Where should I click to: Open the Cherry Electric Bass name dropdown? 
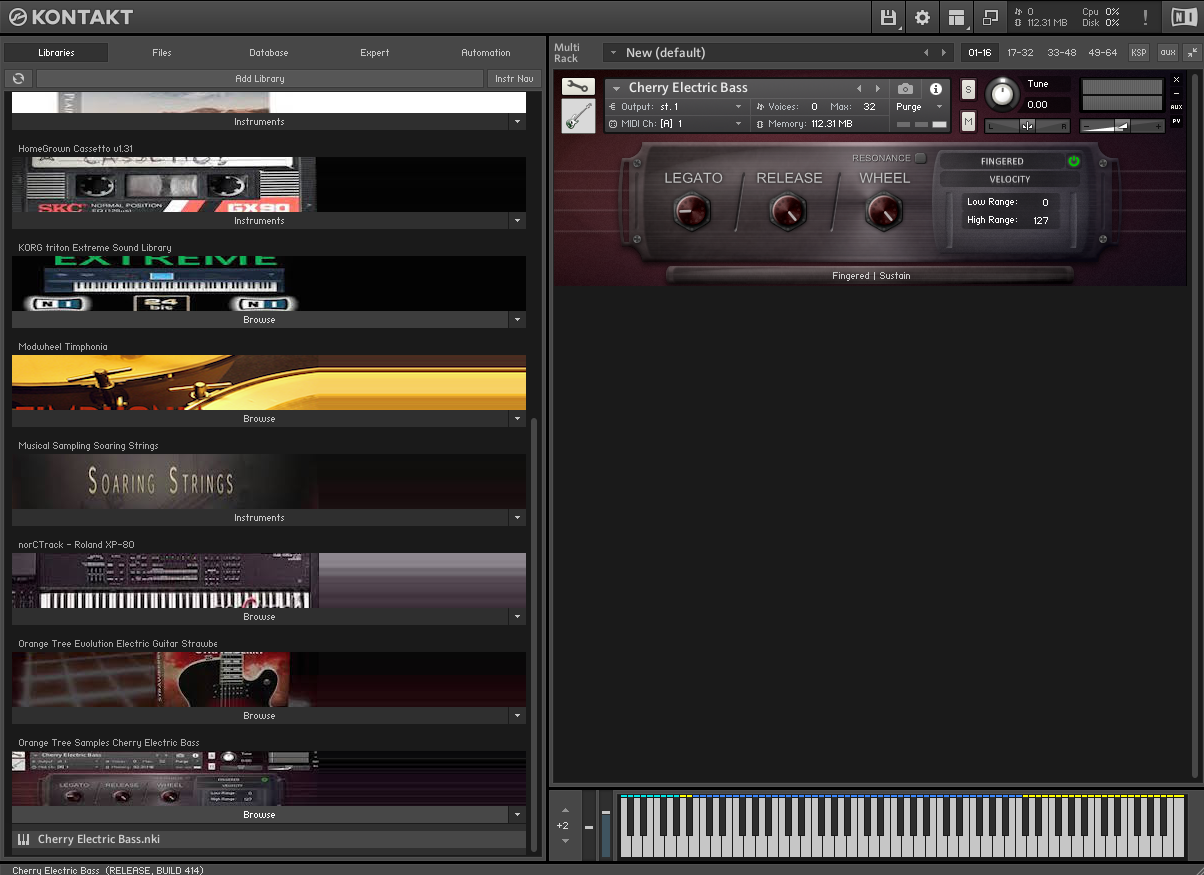(617, 89)
